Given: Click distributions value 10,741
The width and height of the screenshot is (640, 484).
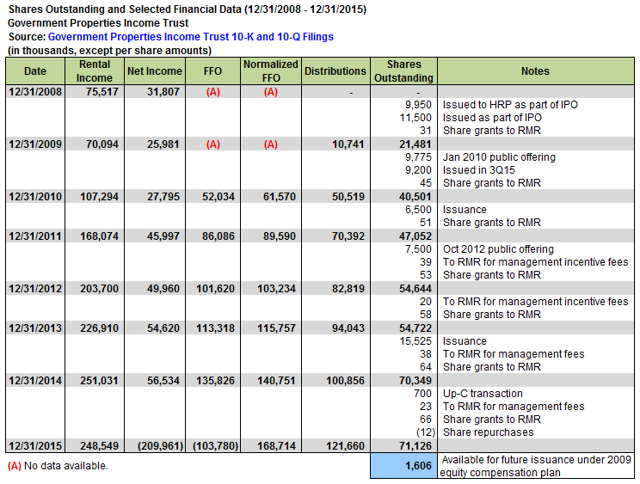Looking at the screenshot, I should [348, 144].
